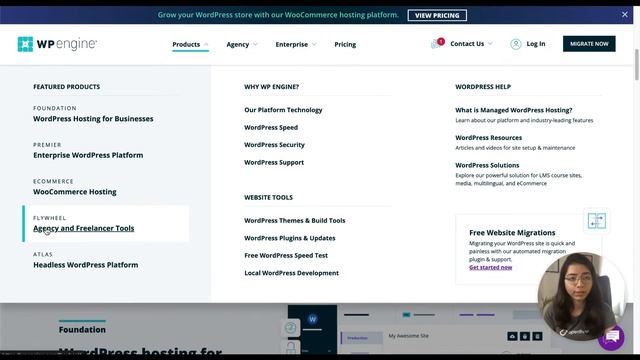Open WordPress Themes & Build Tools
This screenshot has height=360, width=640.
click(295, 220)
